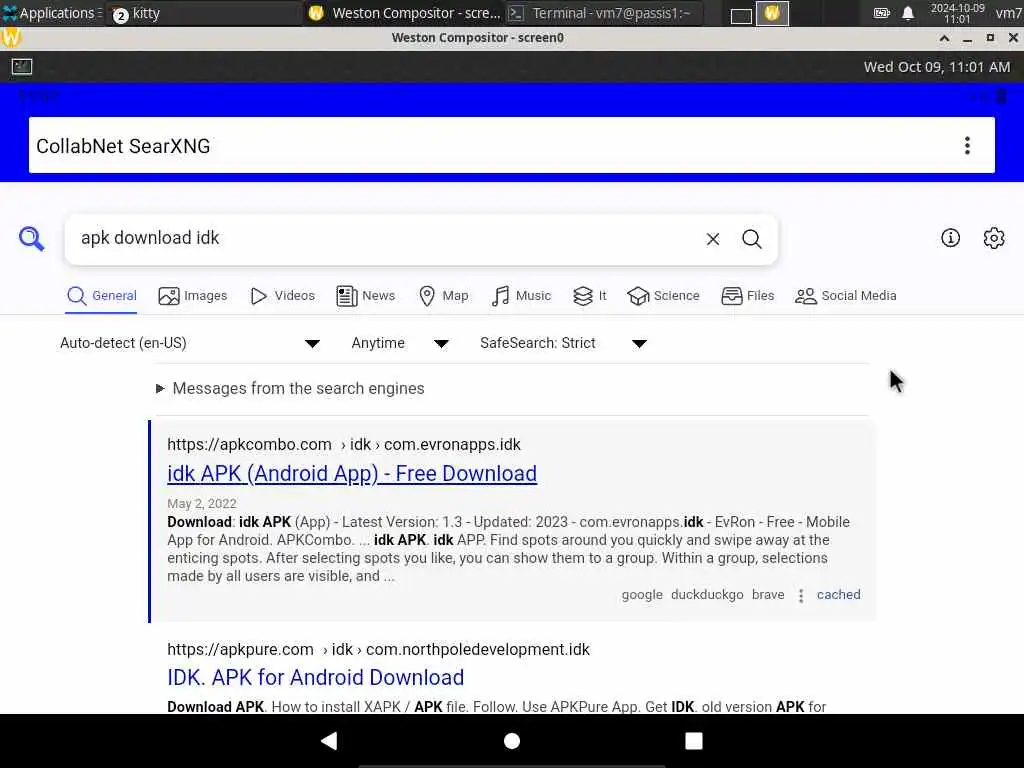Switch to the Videos tab
Screen dimensions: 1024x768
[x=282, y=296]
